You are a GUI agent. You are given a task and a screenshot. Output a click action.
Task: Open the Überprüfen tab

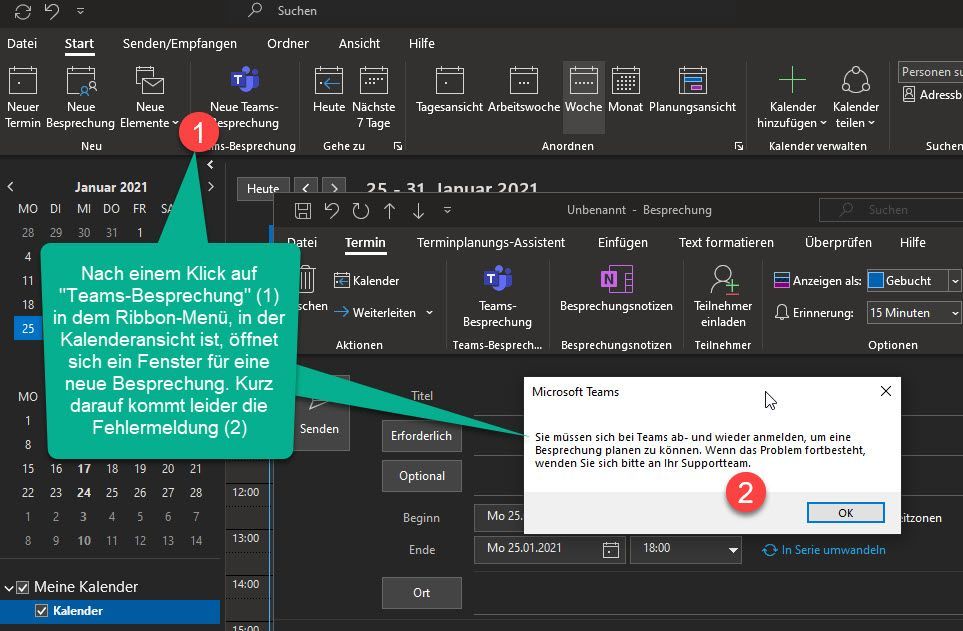click(x=838, y=243)
